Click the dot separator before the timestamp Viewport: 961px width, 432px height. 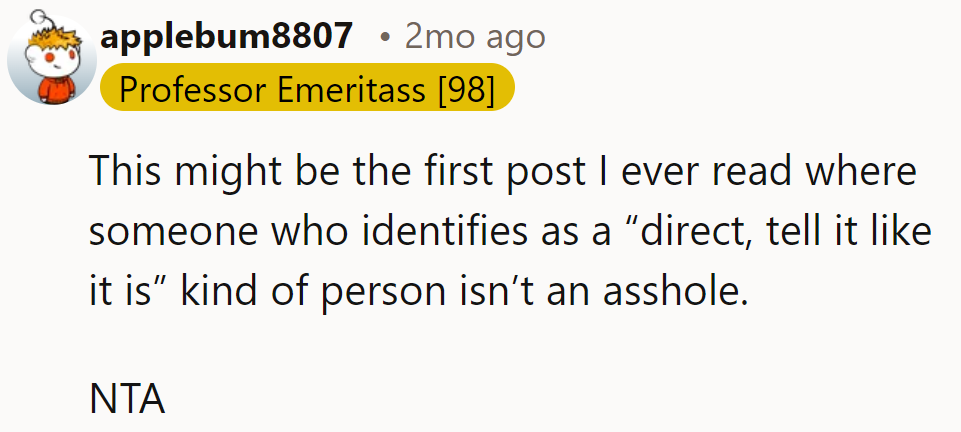385,38
